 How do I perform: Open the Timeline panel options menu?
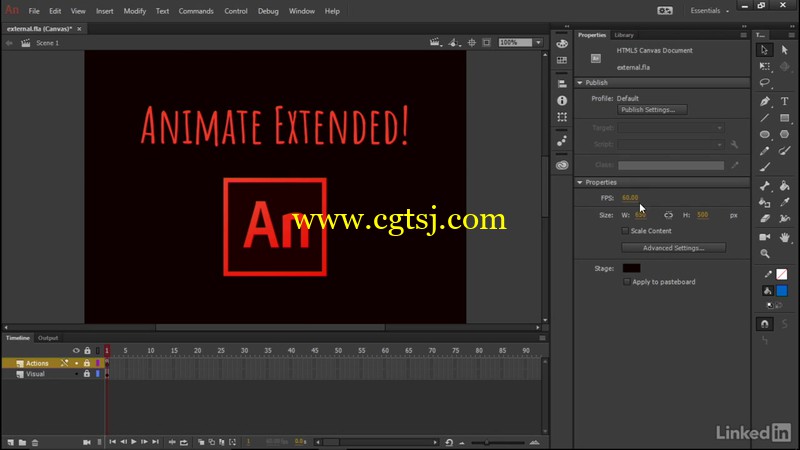(x=542, y=338)
